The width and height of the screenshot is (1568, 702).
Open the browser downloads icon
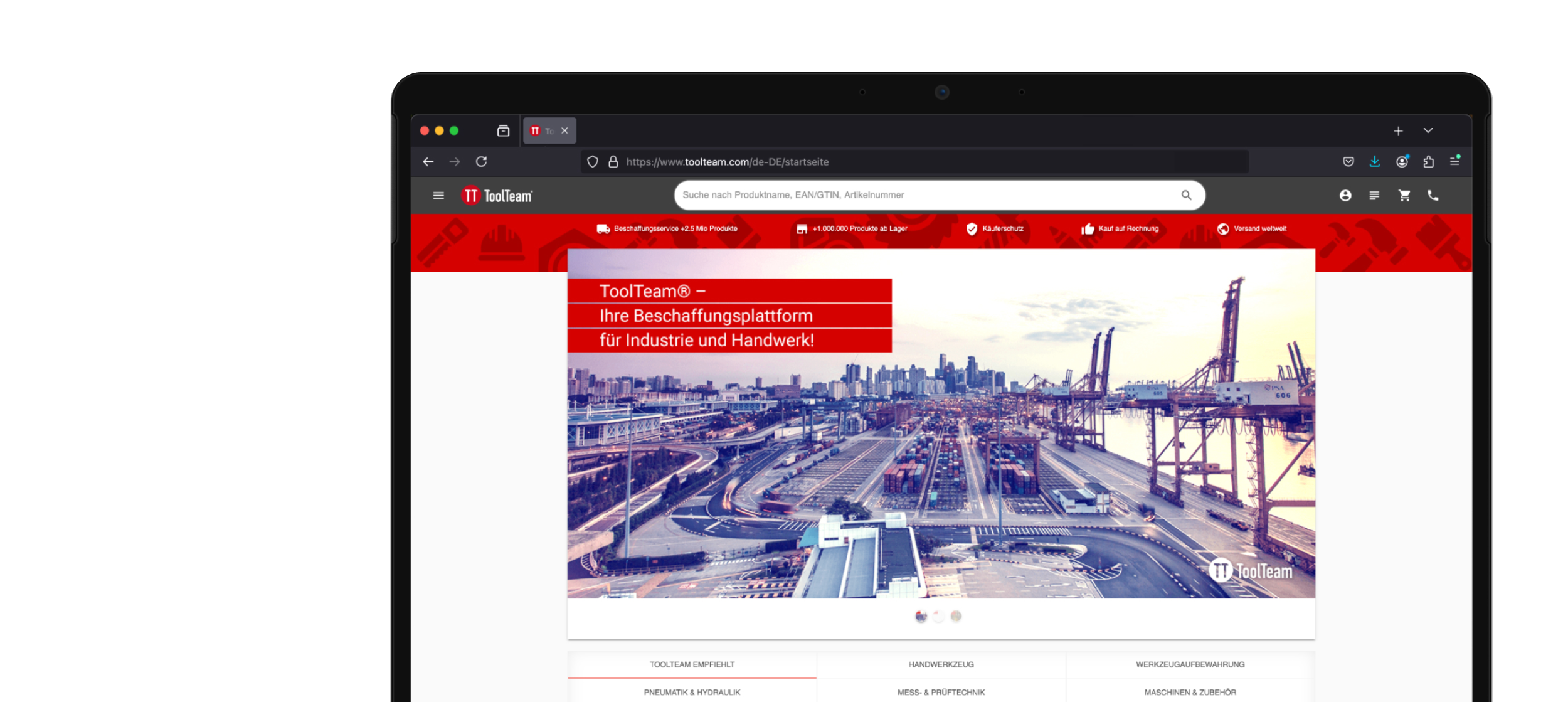tap(1375, 162)
